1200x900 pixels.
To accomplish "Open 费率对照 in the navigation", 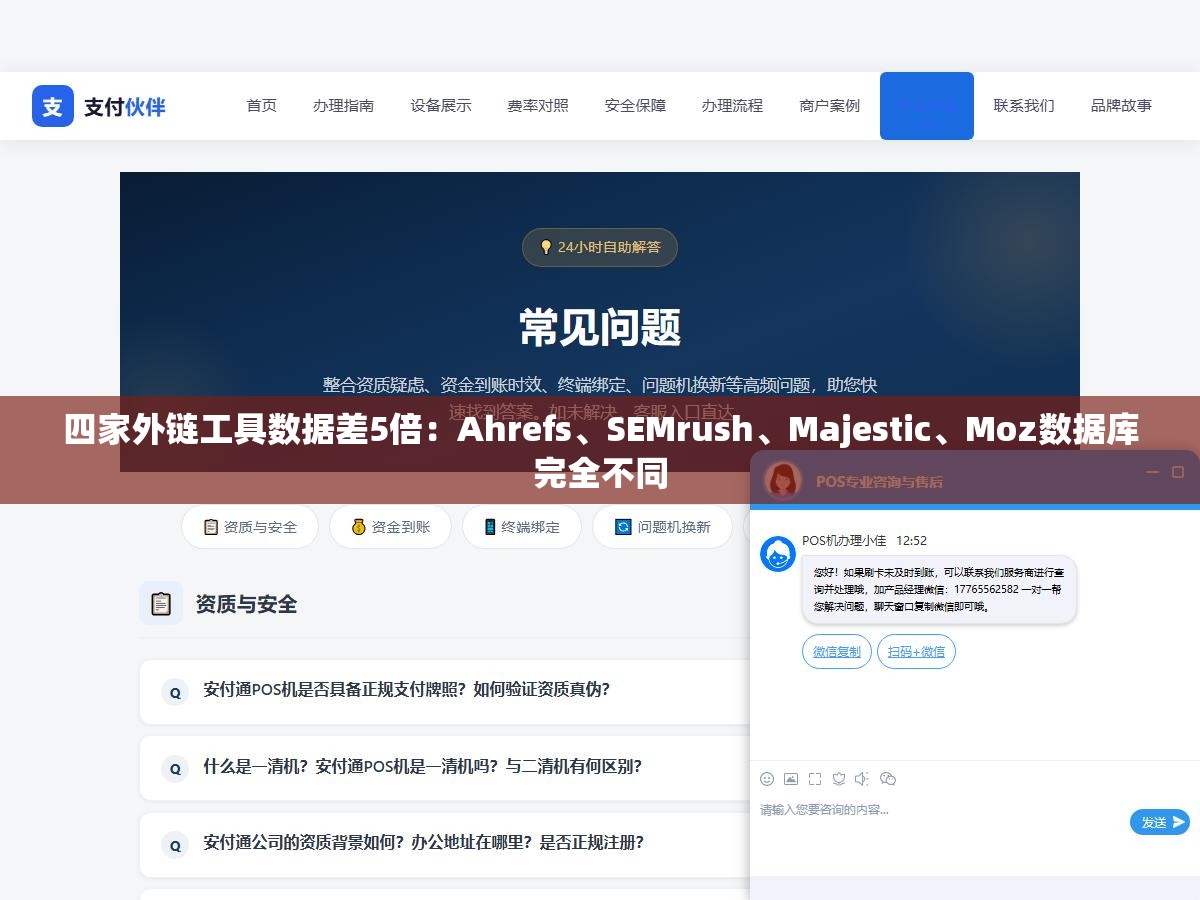I will 538,105.
